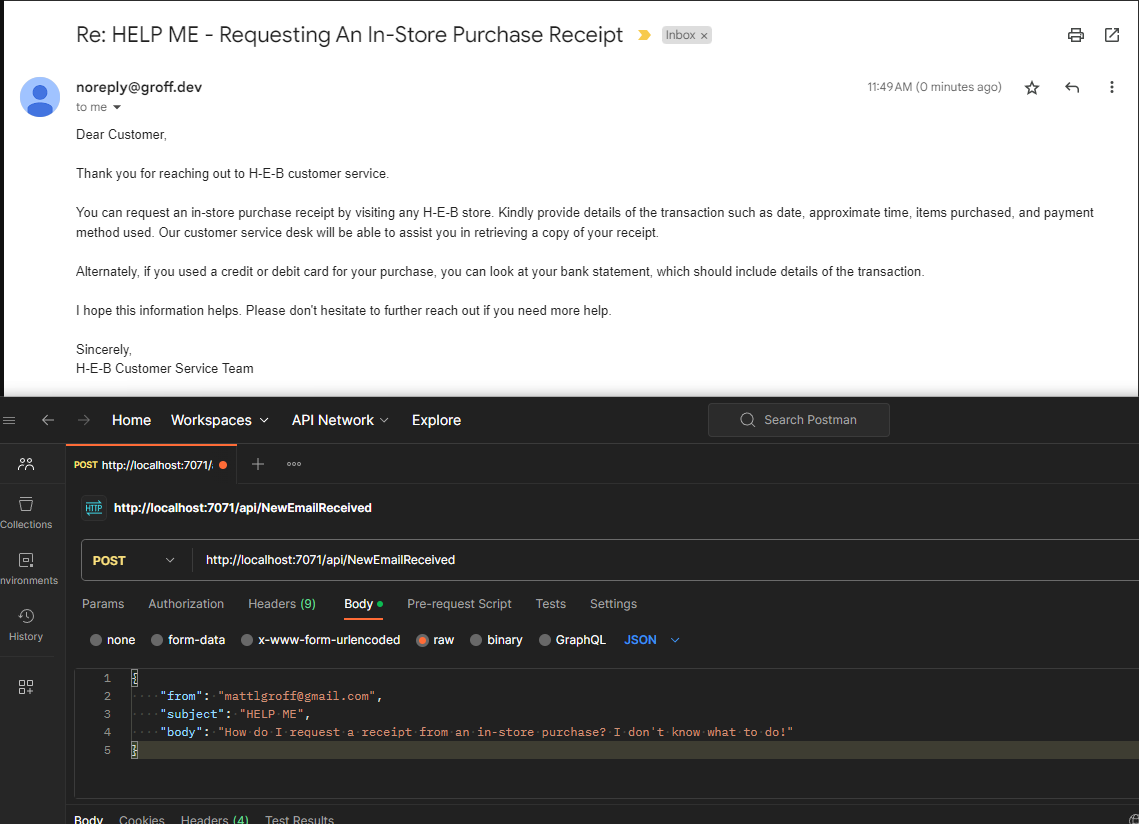Click the "from" line in JSON editor

[x=271, y=696]
